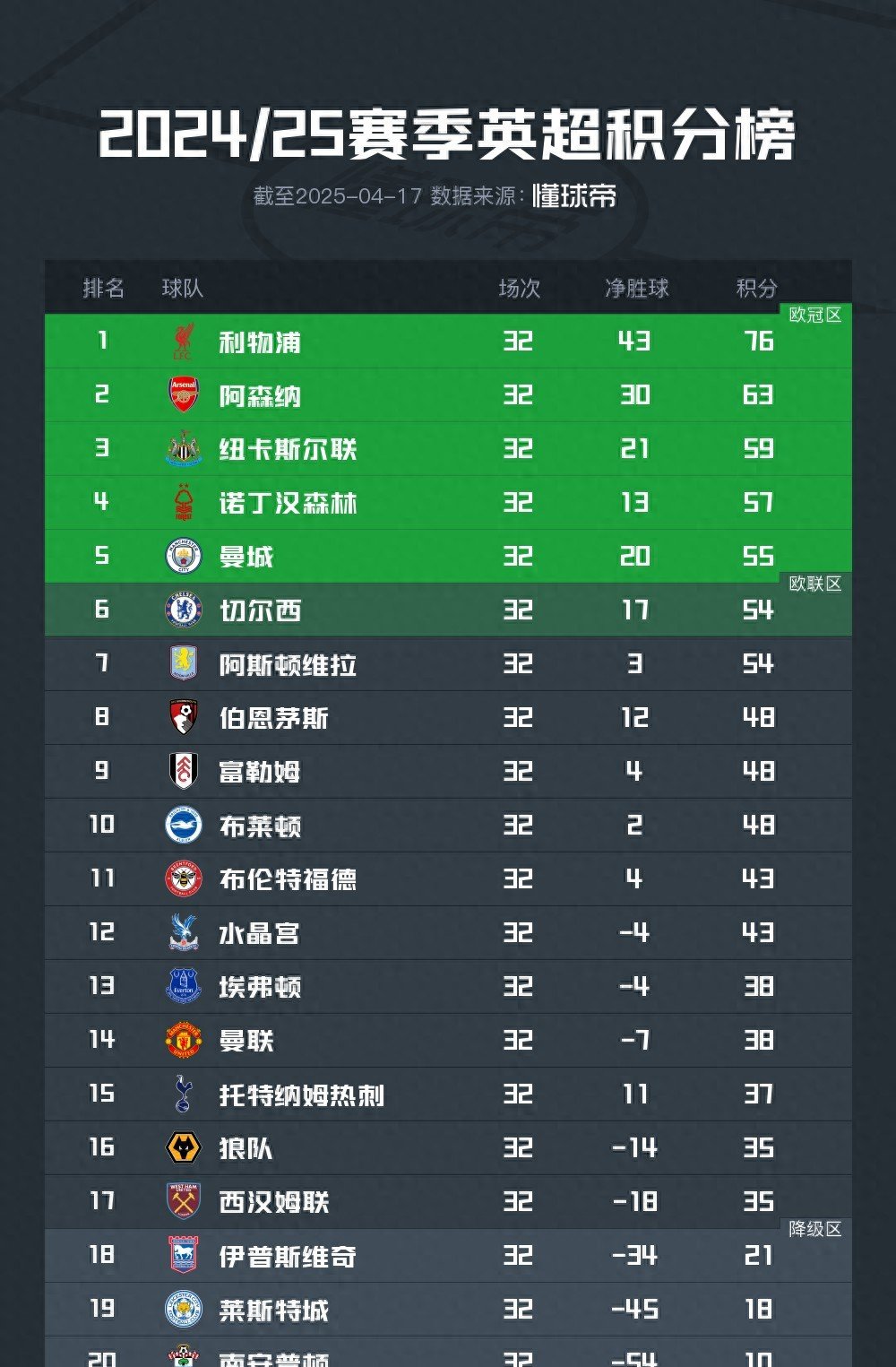Click the Arsenal club crest
This screenshot has width=896, height=1367.
184,395
